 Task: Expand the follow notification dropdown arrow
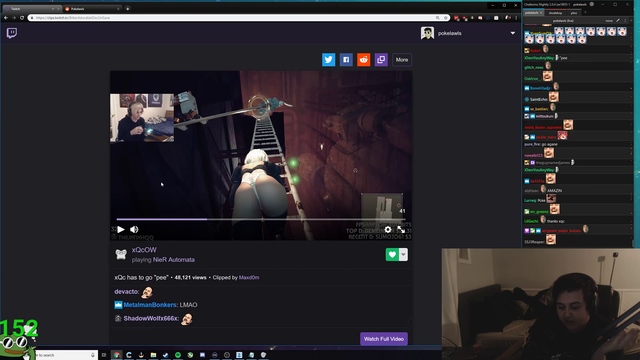[403, 255]
